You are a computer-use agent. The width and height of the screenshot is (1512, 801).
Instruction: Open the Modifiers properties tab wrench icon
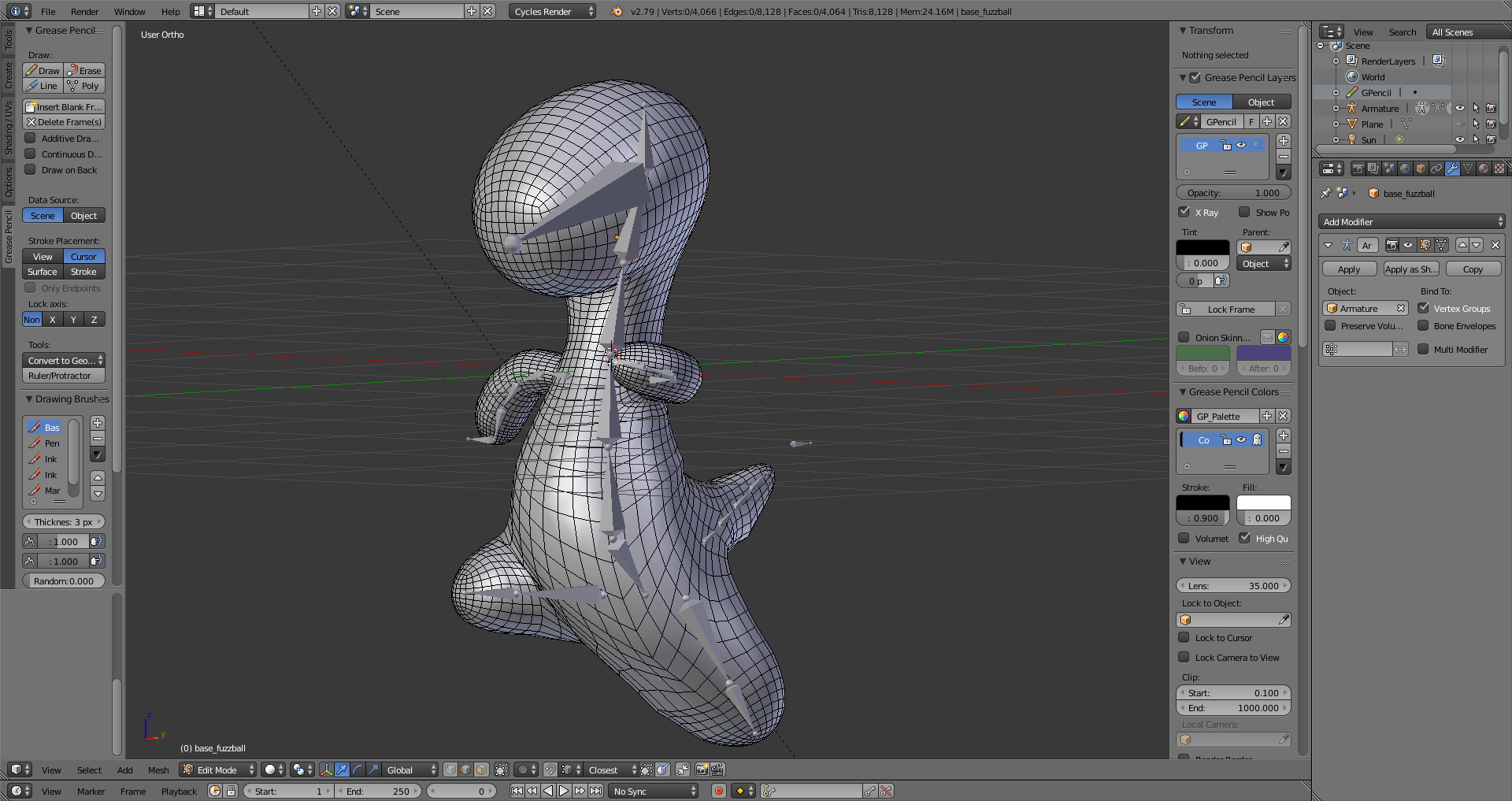pyautogui.click(x=1452, y=169)
